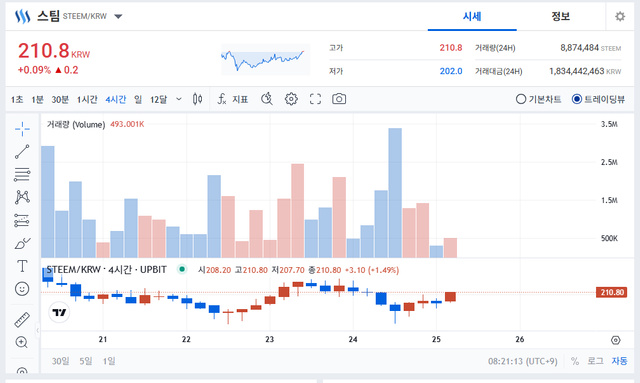The width and height of the screenshot is (640, 383).
Task: Set range to 30일
Action: pos(60,361)
